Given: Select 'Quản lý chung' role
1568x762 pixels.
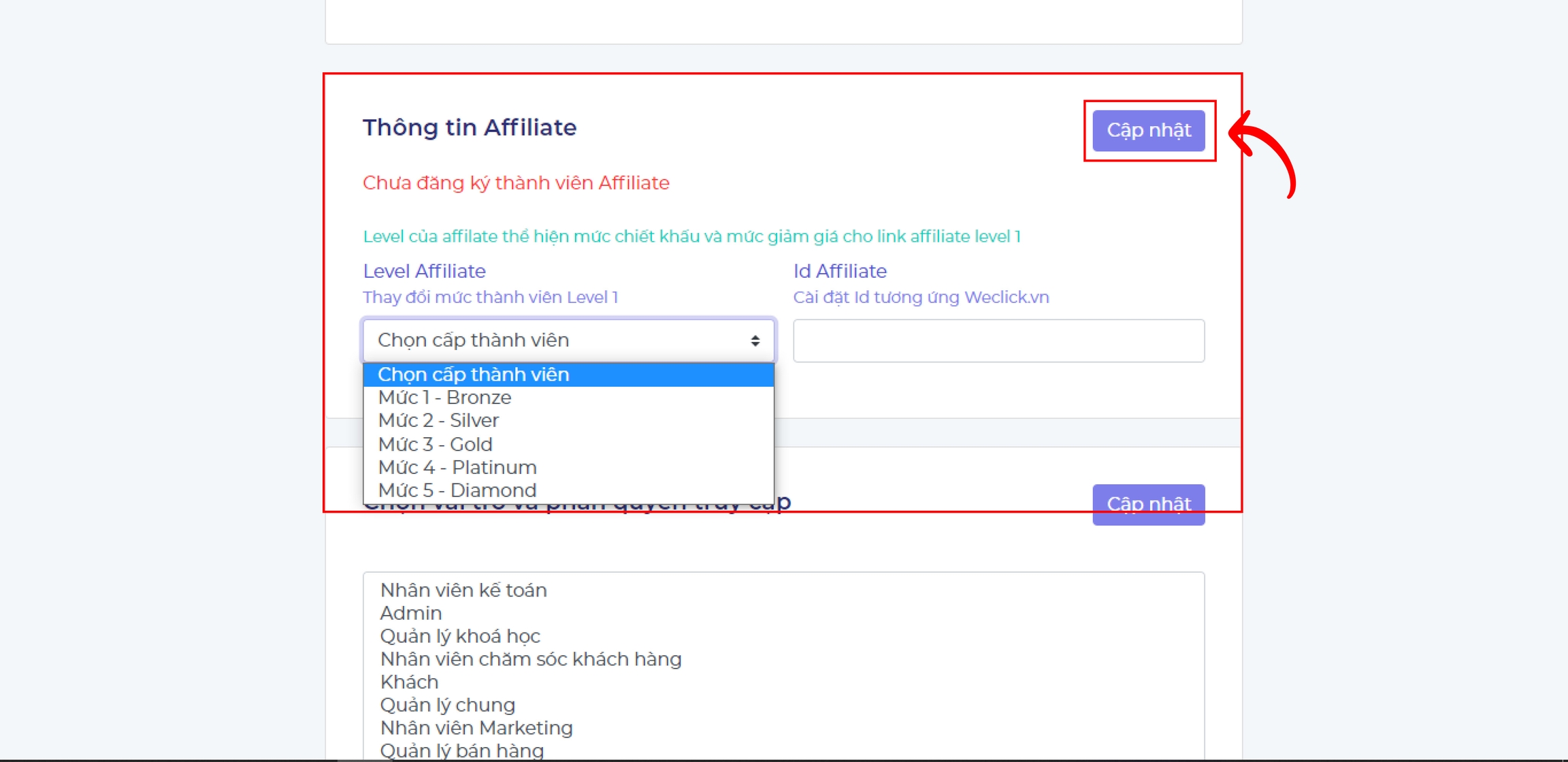Looking at the screenshot, I should [447, 705].
